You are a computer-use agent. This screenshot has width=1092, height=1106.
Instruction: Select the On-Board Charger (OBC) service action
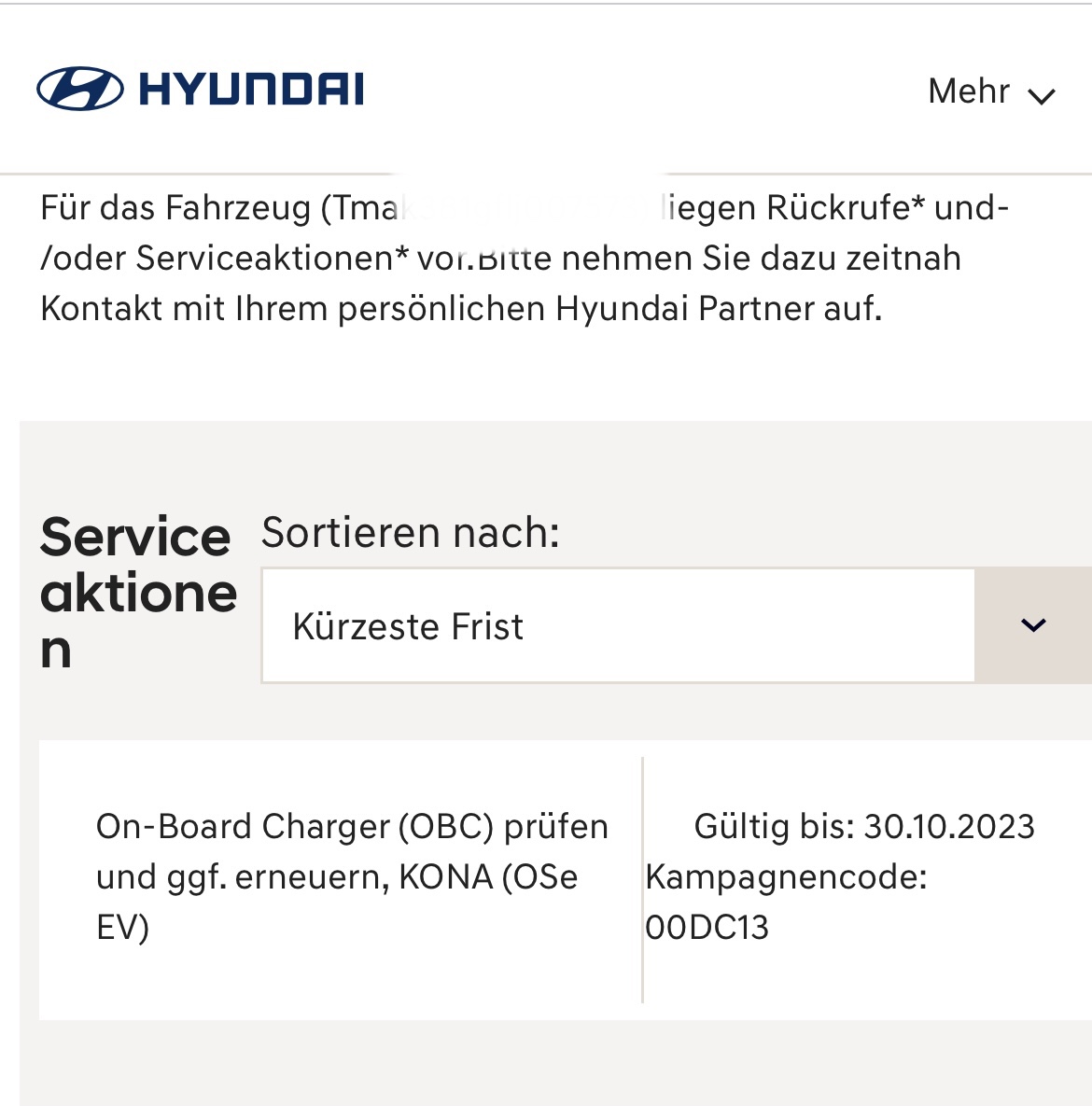click(352, 827)
